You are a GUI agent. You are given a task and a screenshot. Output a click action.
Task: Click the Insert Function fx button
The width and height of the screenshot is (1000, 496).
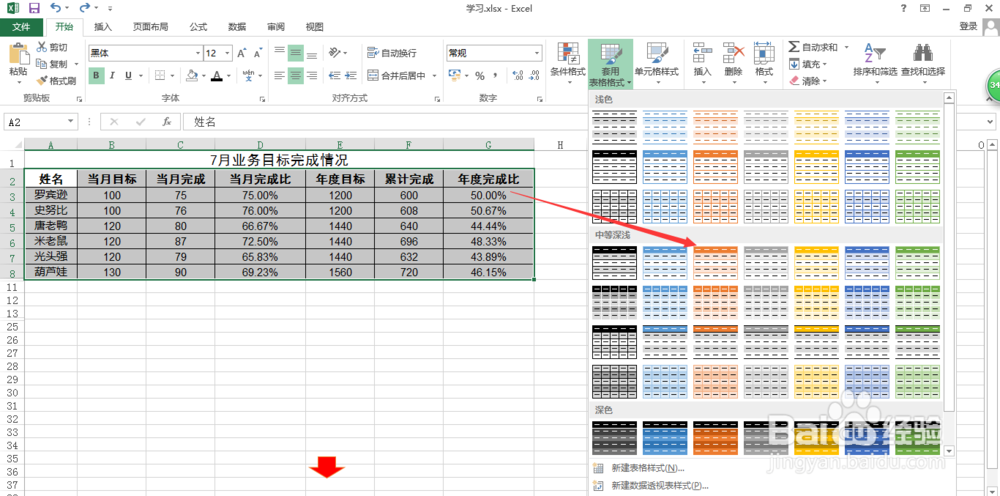pyautogui.click(x=166, y=122)
